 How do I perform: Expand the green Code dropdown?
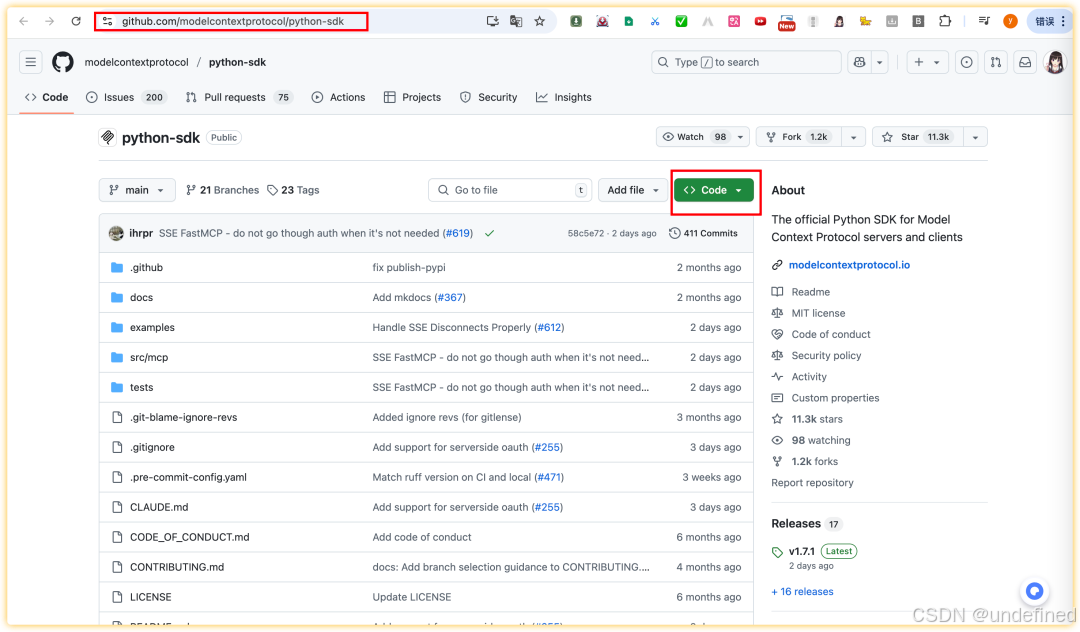pyautogui.click(x=714, y=190)
